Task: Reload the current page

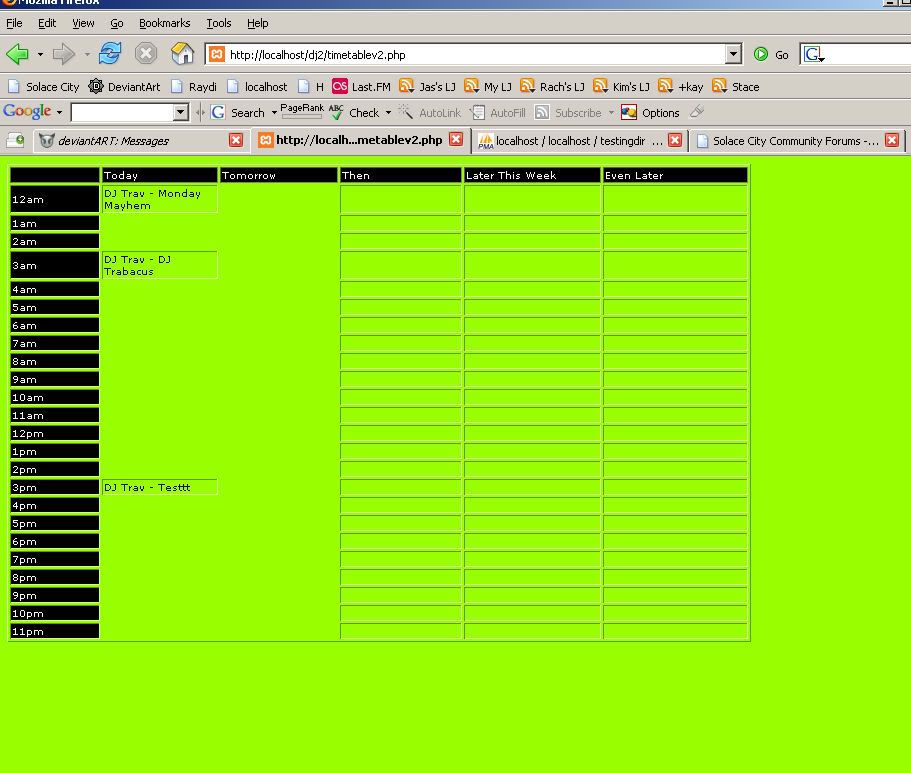Action: coord(109,54)
